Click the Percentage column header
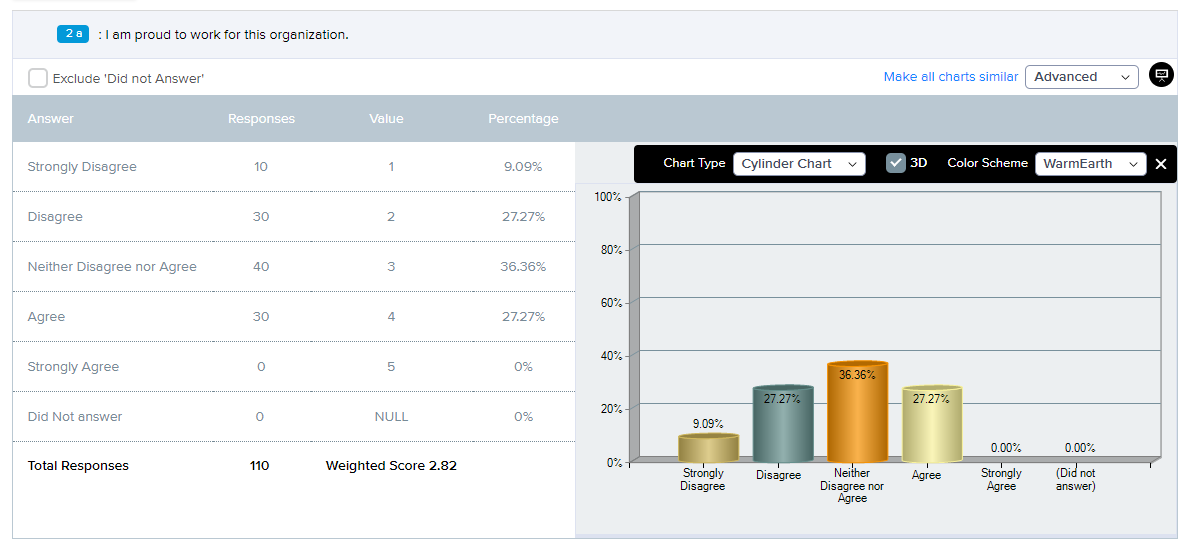 (523, 118)
